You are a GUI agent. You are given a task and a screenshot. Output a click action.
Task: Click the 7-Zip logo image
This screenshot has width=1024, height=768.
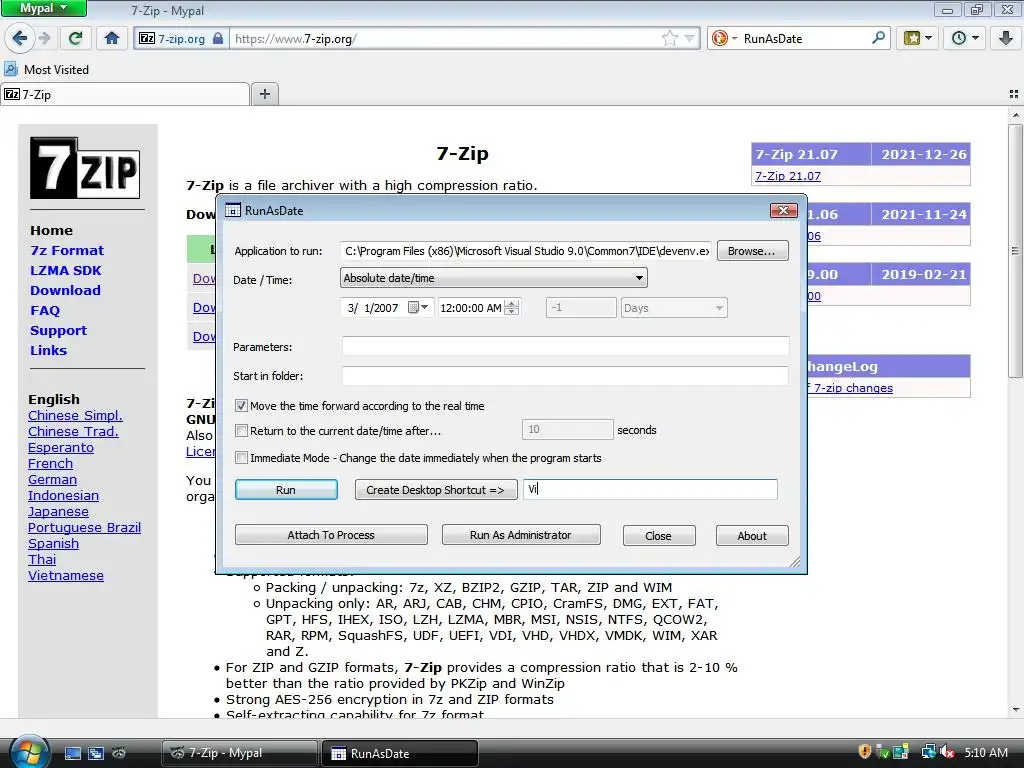click(x=85, y=168)
